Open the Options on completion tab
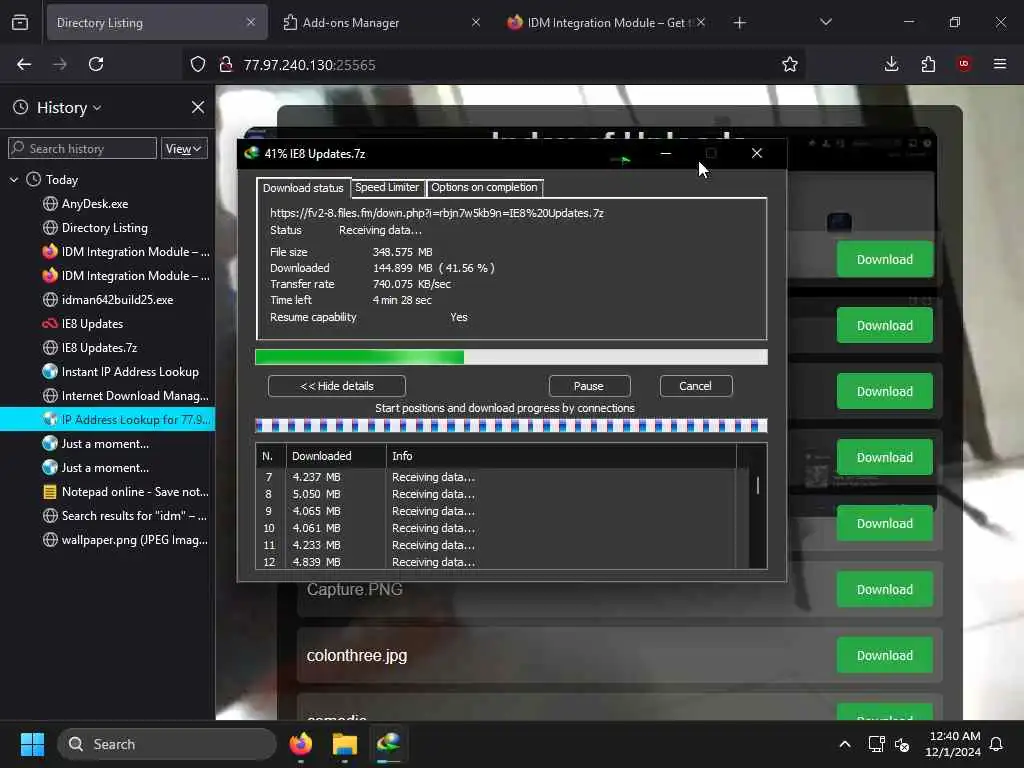This screenshot has width=1024, height=768. 484,187
